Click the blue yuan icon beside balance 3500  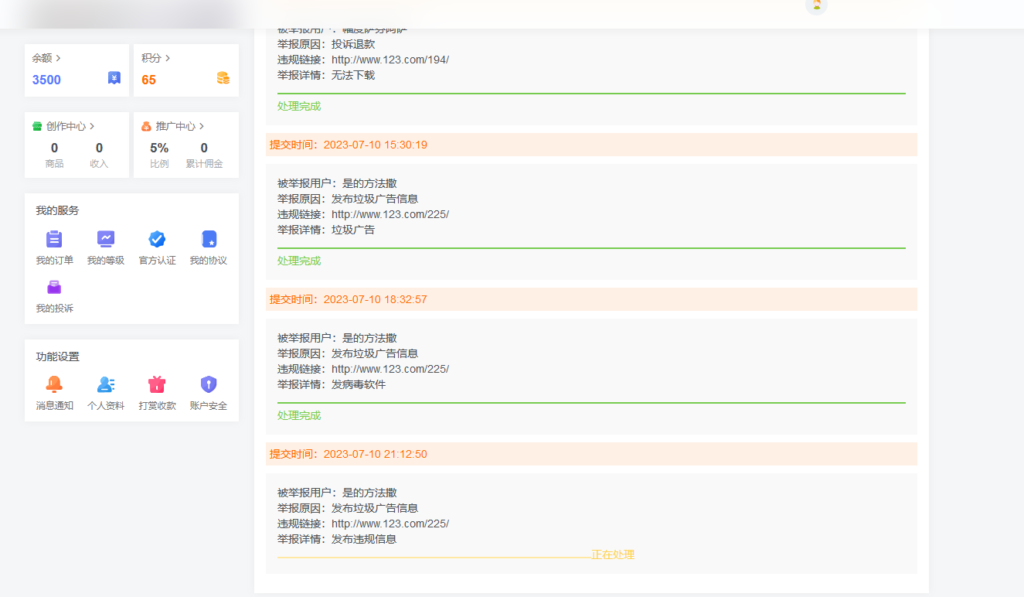(115, 78)
